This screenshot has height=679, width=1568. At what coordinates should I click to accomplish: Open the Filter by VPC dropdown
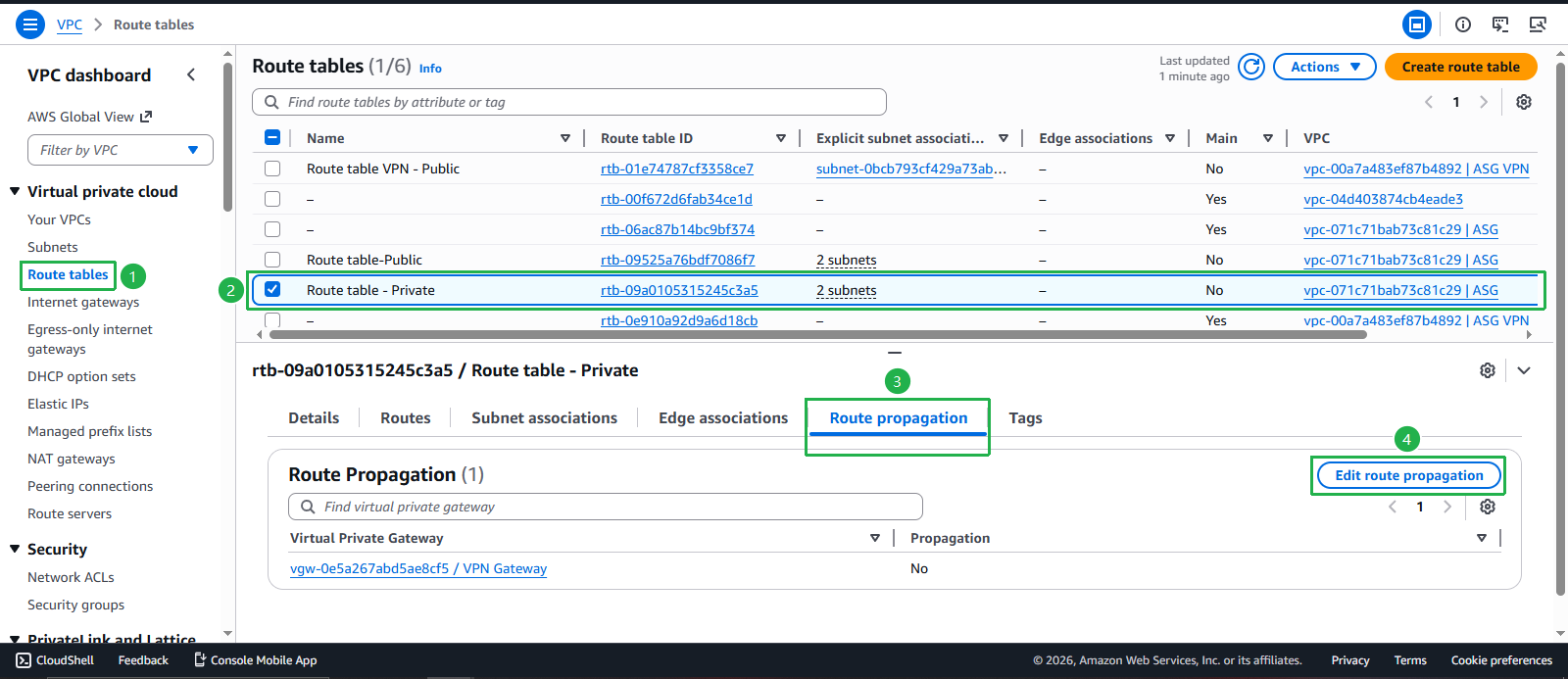[x=121, y=150]
